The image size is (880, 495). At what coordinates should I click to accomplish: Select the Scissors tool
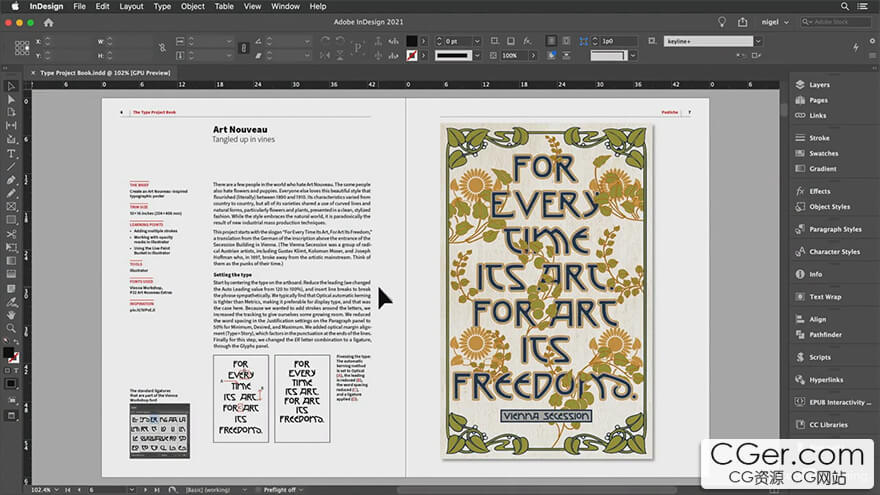11,234
